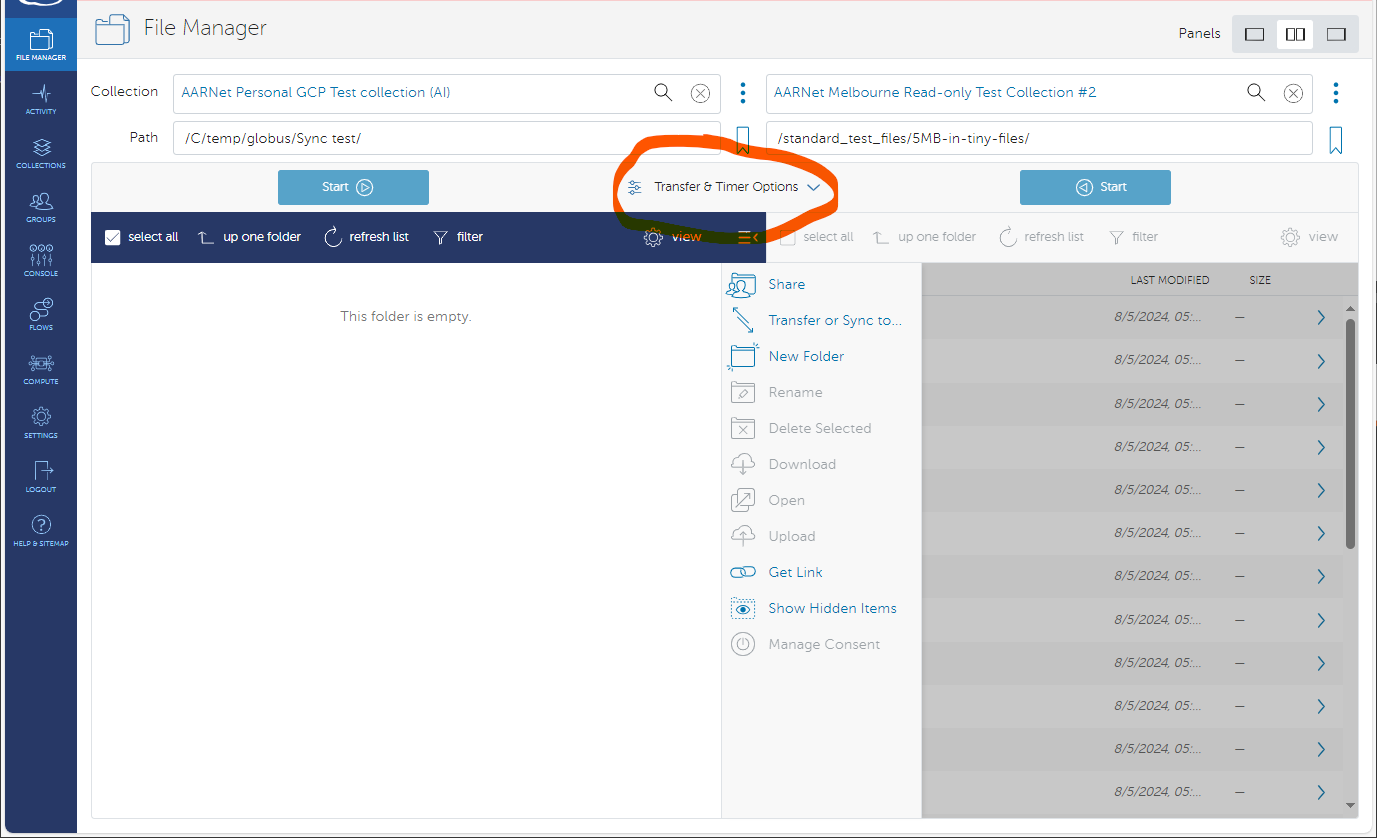Go up one folder in right panel

point(924,237)
